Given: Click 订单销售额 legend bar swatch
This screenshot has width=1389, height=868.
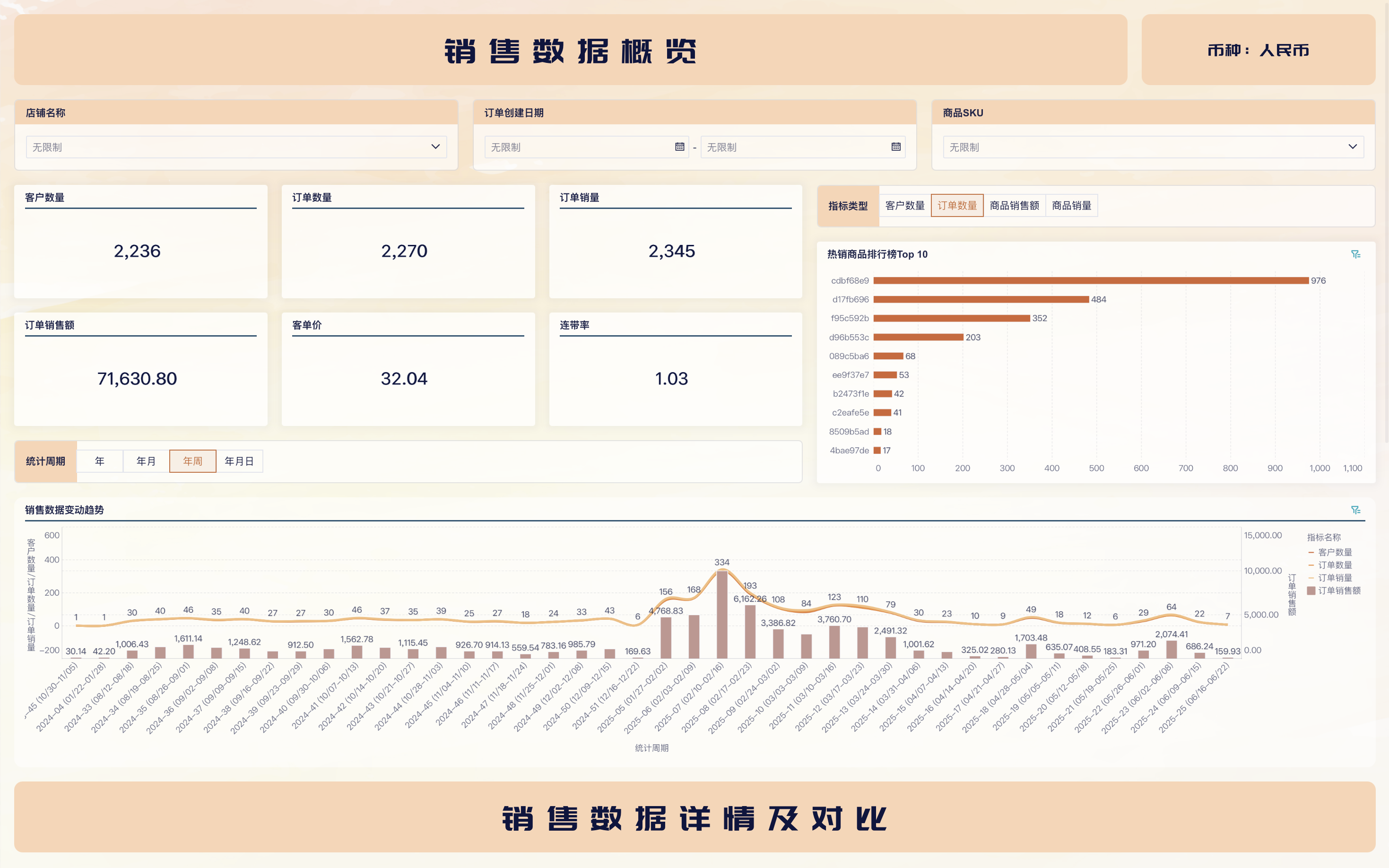Looking at the screenshot, I should click(x=1311, y=591).
